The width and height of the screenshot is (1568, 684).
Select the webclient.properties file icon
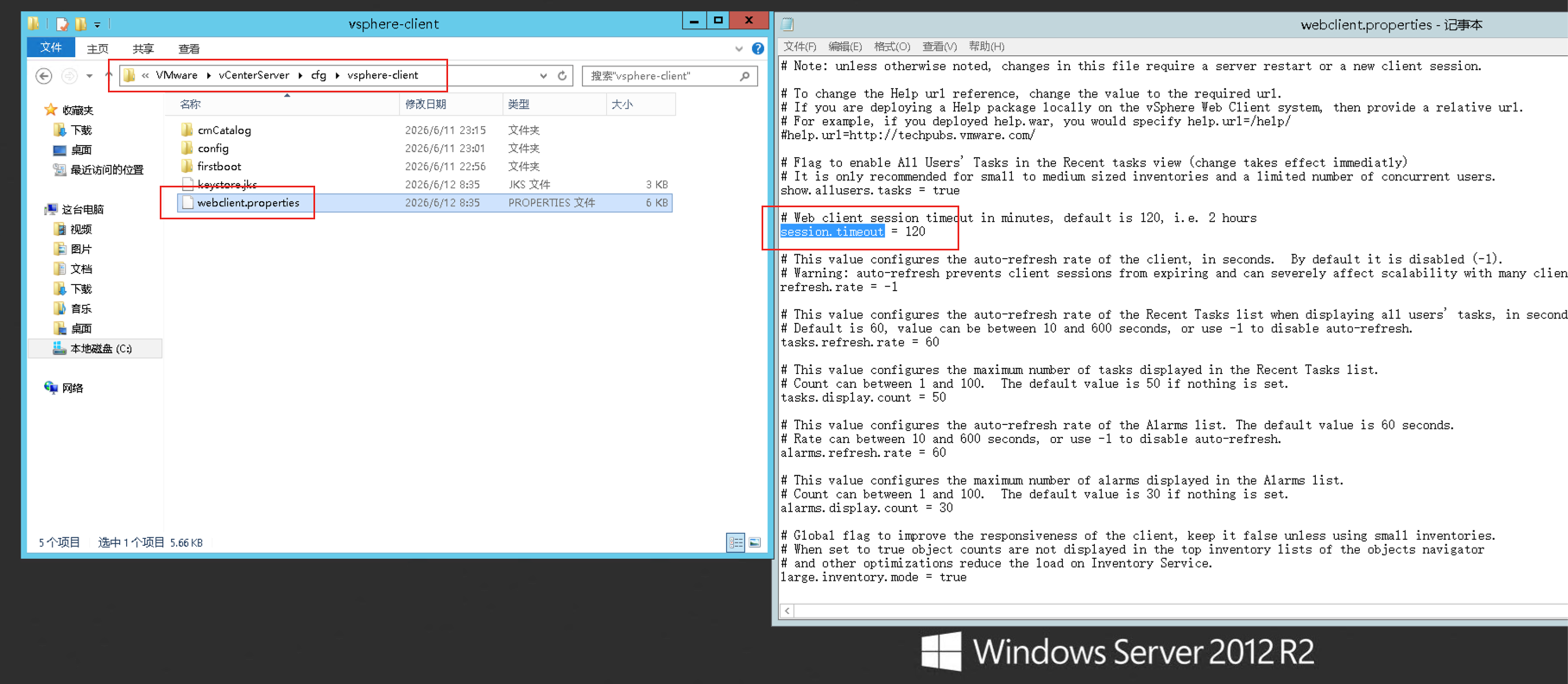[187, 203]
